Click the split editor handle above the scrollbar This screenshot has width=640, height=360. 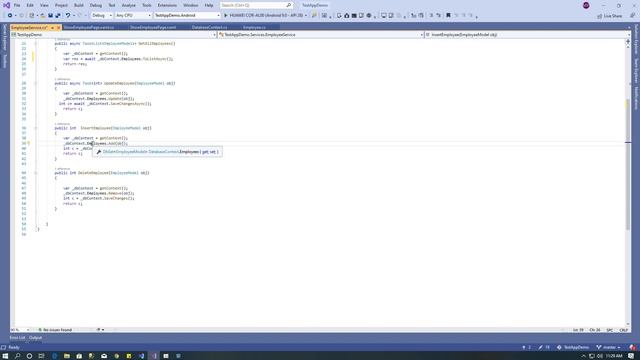[628, 41]
